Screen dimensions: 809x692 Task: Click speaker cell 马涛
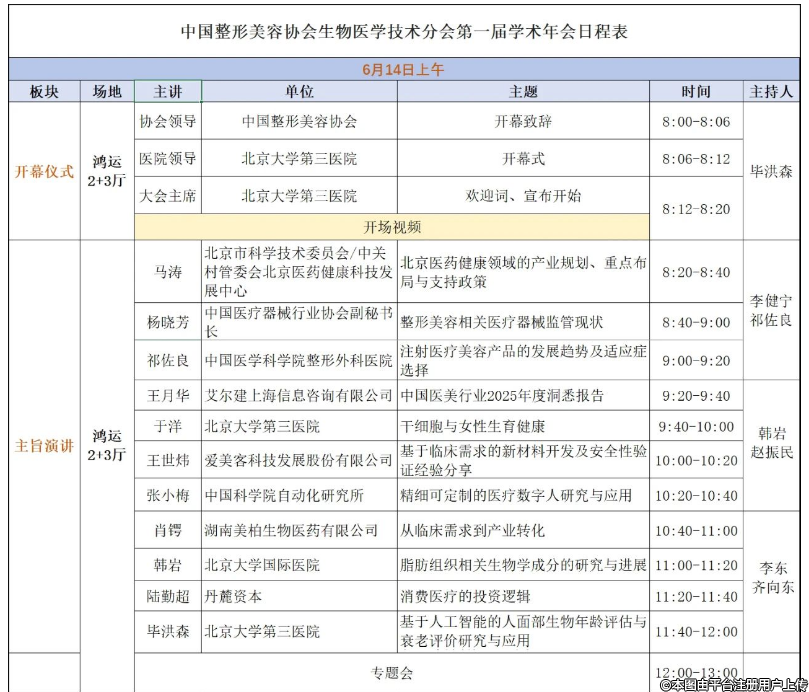coord(167,272)
